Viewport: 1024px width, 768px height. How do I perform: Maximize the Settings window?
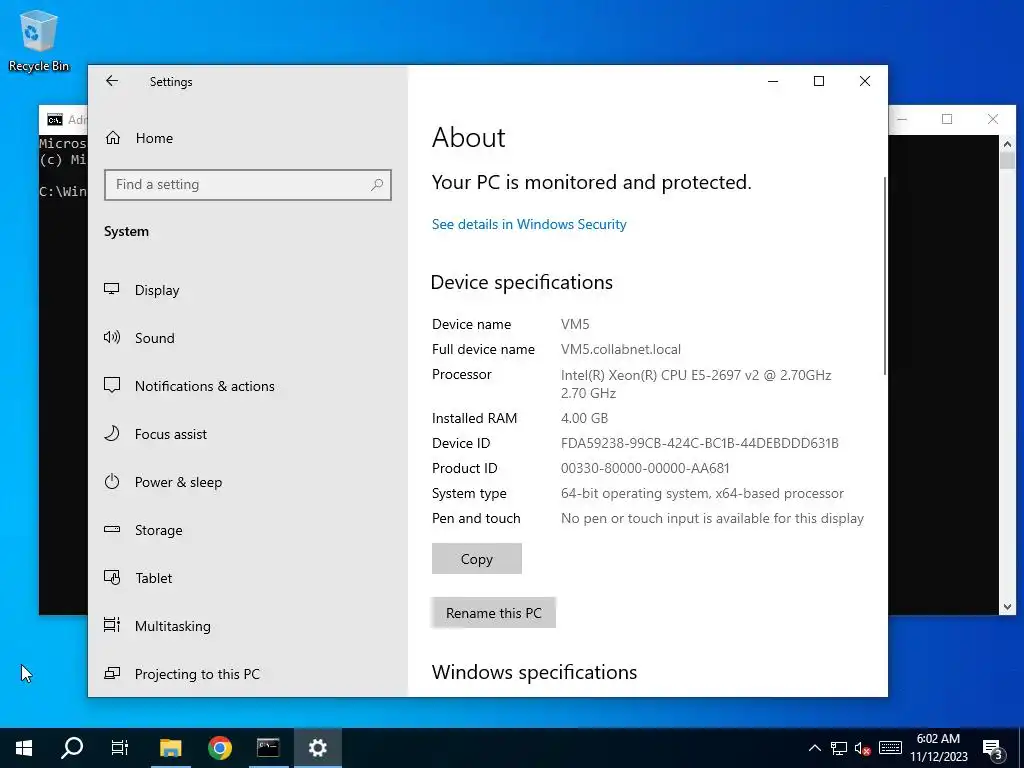point(819,81)
